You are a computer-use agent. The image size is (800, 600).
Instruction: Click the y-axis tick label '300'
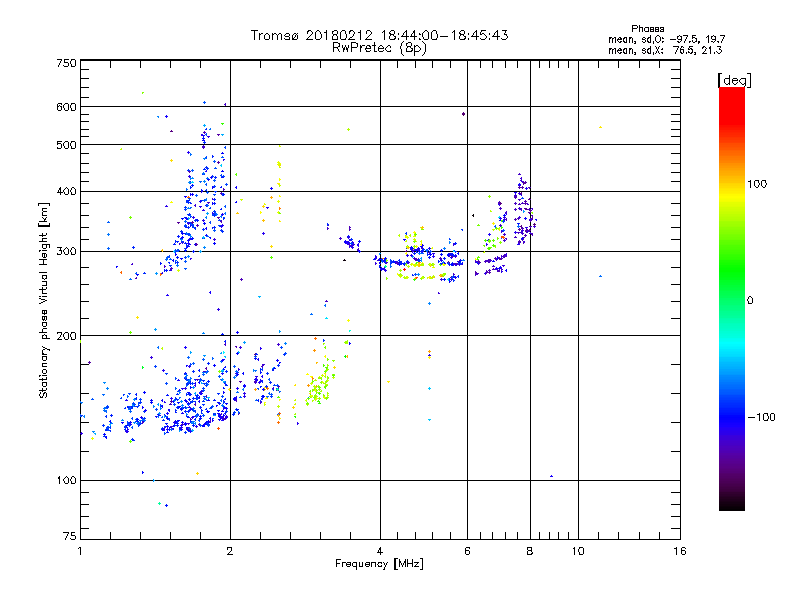[x=67, y=252]
